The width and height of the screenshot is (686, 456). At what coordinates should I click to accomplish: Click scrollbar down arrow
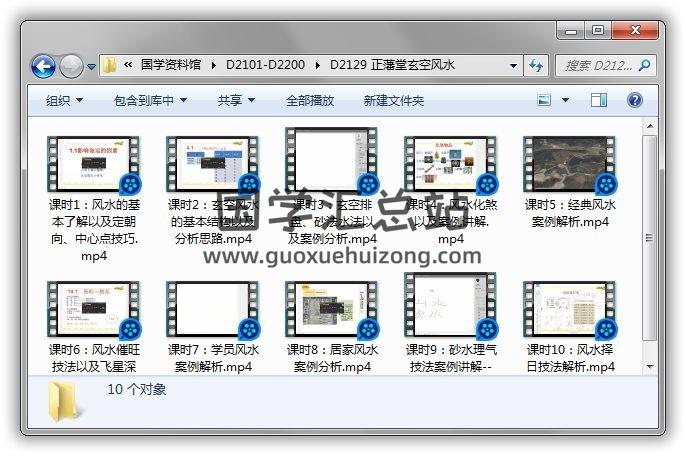650,367
